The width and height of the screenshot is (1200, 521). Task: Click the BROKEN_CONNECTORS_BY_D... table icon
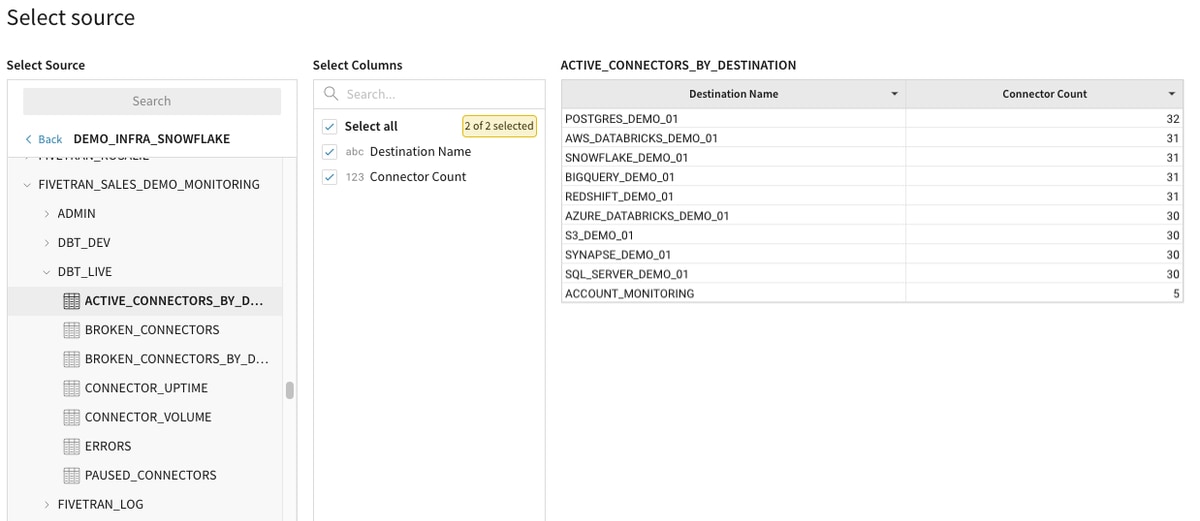pos(71,359)
